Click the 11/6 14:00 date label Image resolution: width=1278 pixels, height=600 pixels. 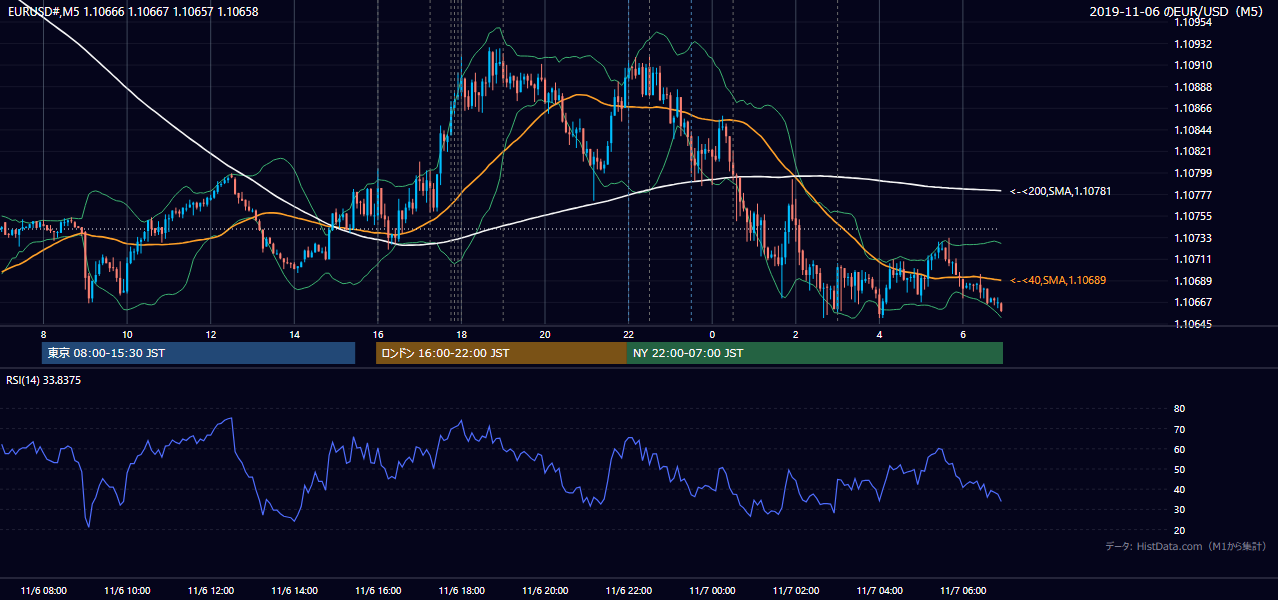click(294, 591)
